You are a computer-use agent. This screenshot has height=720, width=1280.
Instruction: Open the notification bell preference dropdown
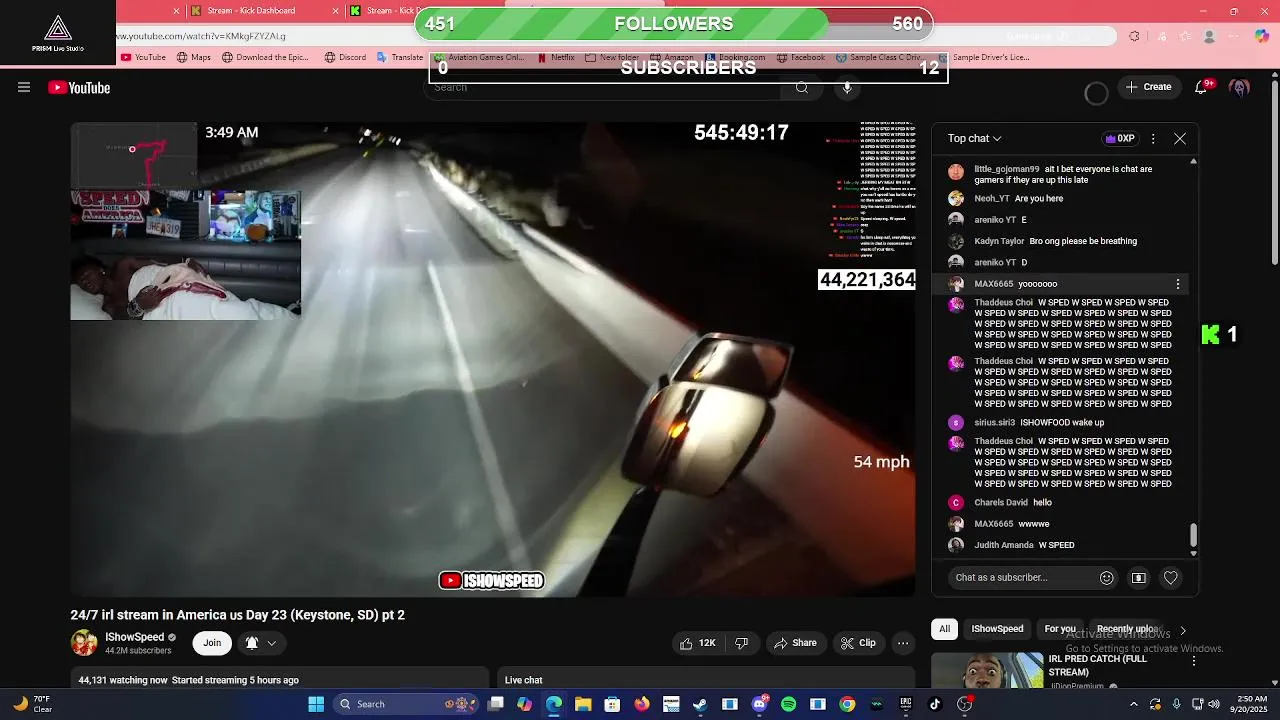coord(260,643)
